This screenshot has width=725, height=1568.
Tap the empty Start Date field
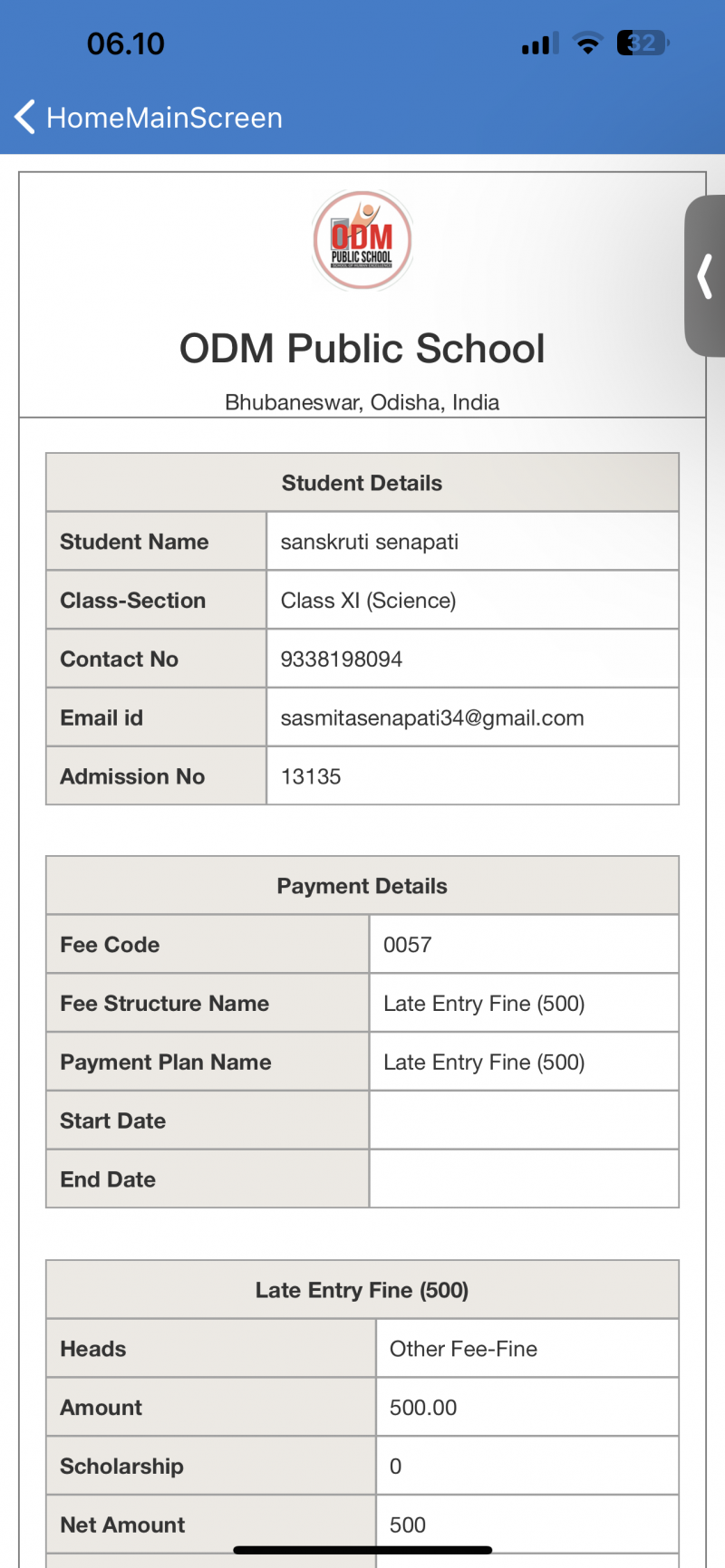(x=524, y=1121)
